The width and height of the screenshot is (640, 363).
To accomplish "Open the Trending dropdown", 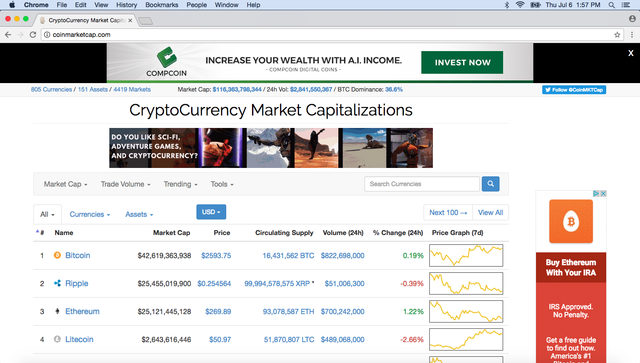I will point(180,184).
